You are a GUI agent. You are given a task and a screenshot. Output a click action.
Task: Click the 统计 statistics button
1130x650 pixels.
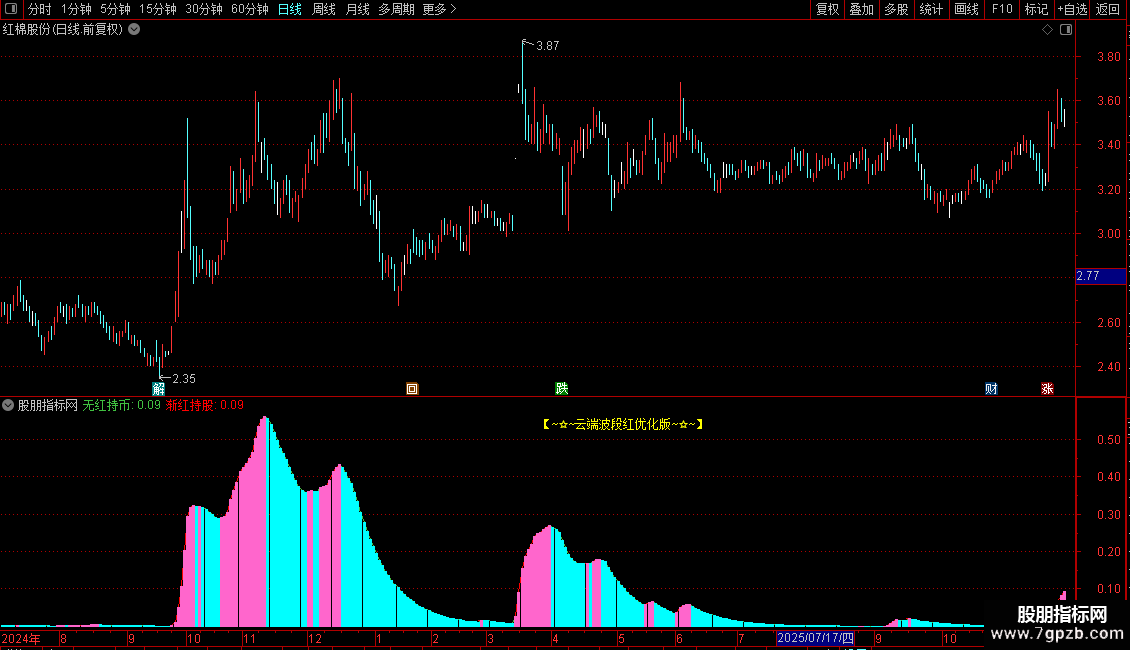(x=931, y=9)
